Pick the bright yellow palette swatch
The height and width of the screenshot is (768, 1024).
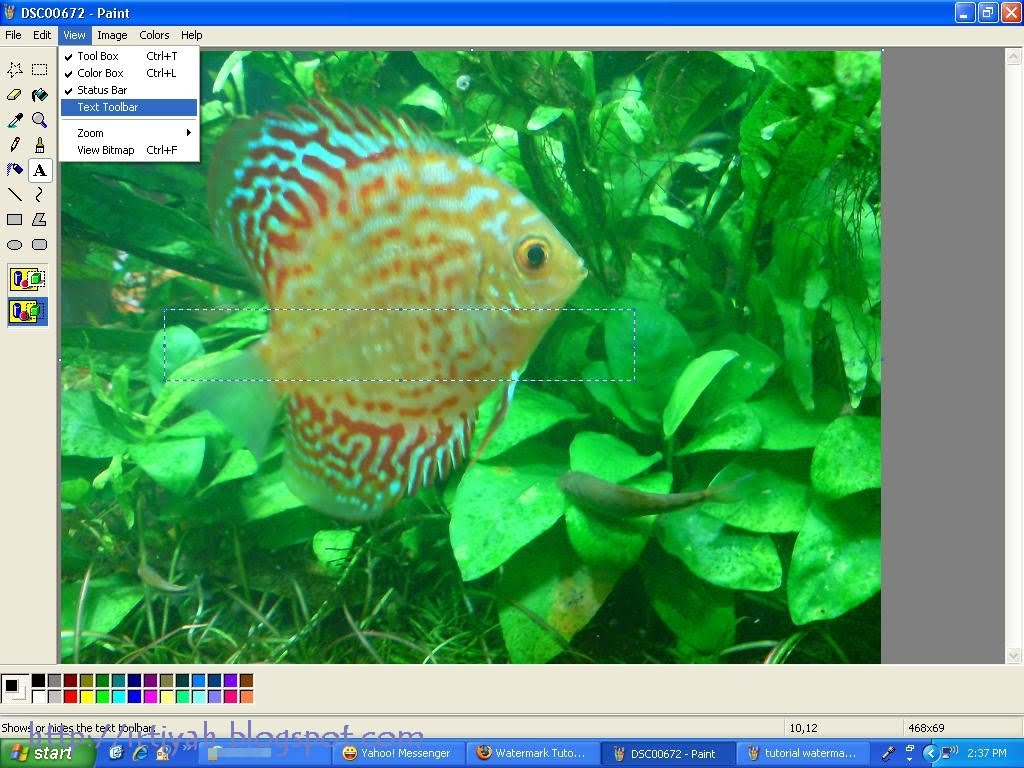tap(86, 697)
